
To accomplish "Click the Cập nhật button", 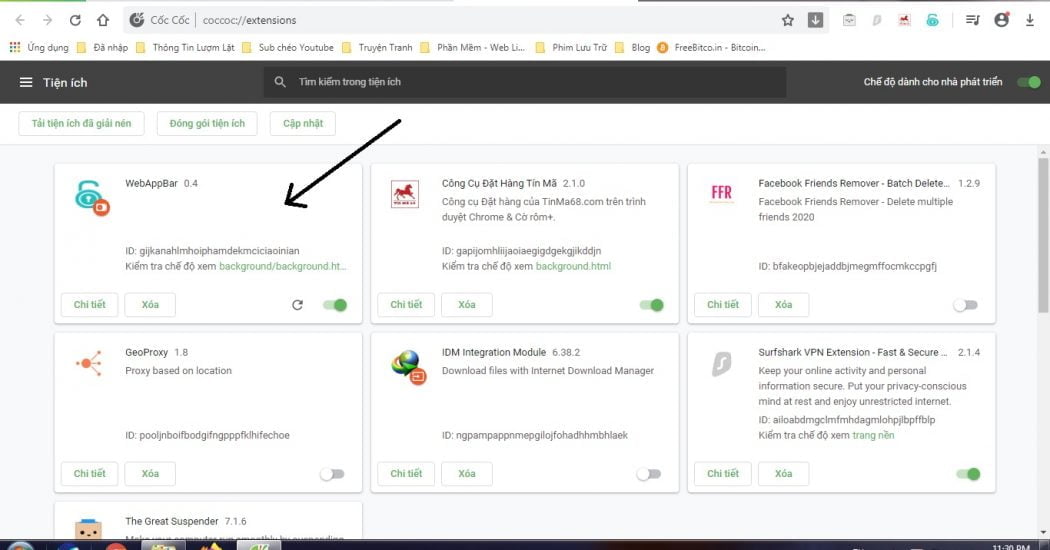I will tap(303, 123).
